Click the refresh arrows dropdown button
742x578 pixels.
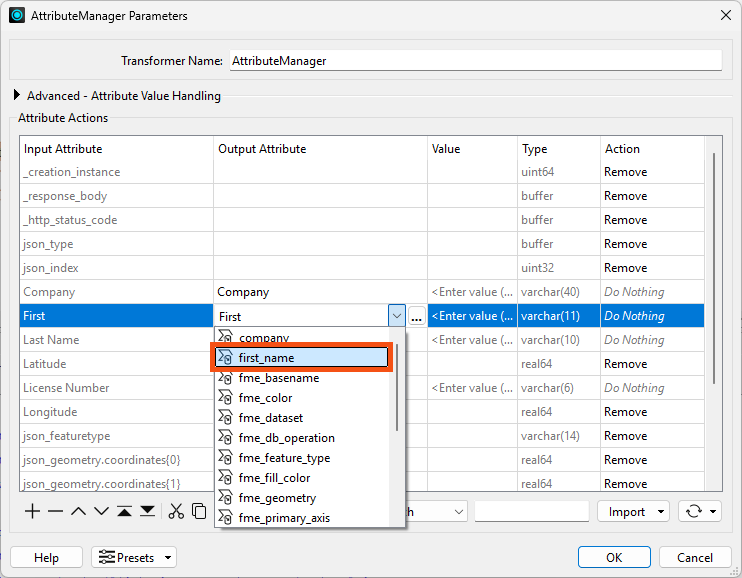[700, 511]
